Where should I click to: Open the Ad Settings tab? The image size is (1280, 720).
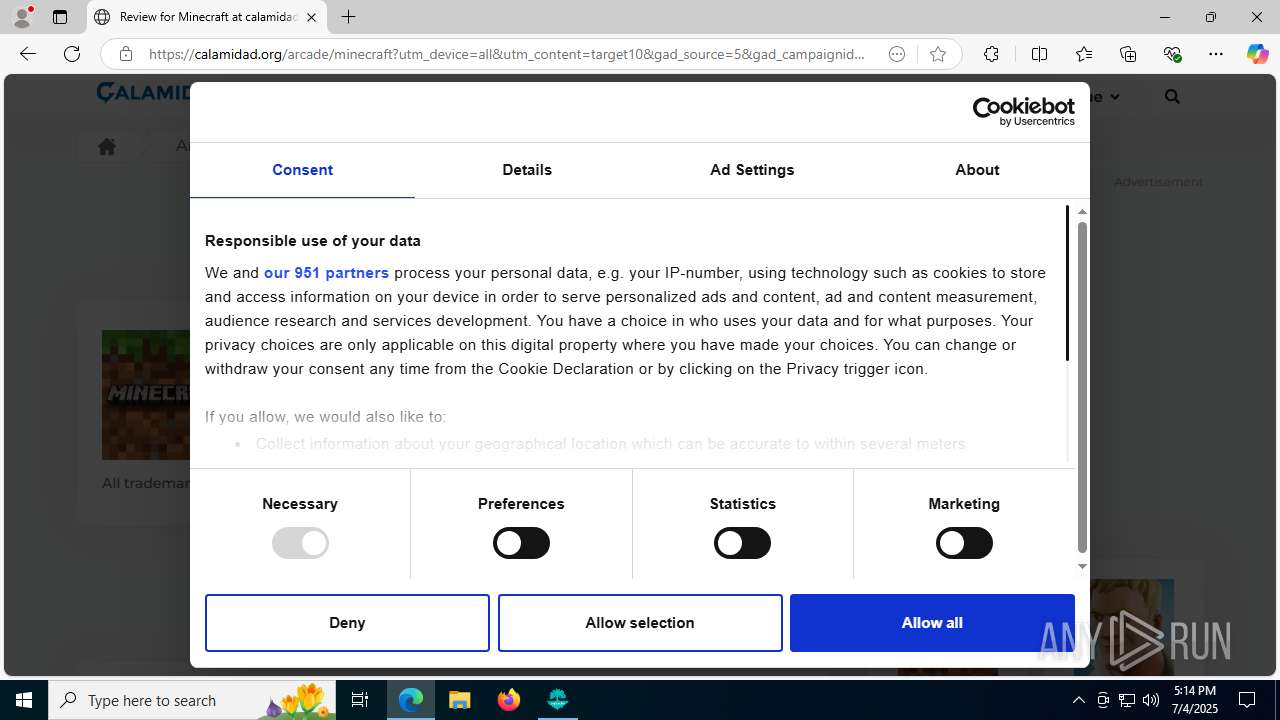pyautogui.click(x=752, y=170)
